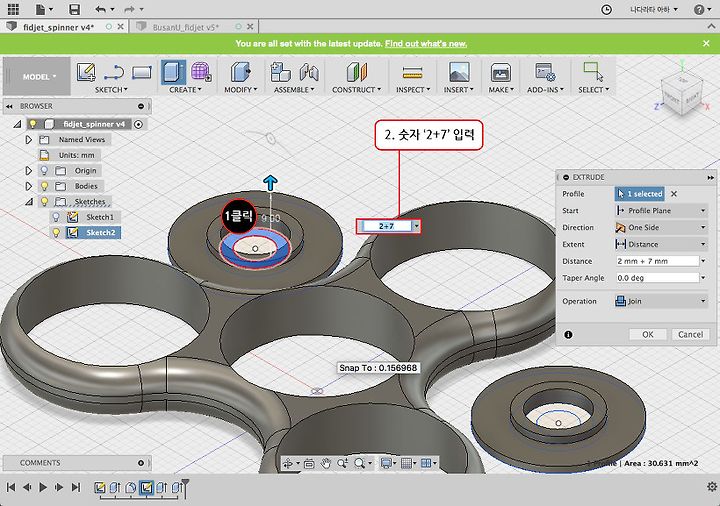The image size is (720, 506).
Task: Select the sketch Rectangle tool
Action: point(141,73)
